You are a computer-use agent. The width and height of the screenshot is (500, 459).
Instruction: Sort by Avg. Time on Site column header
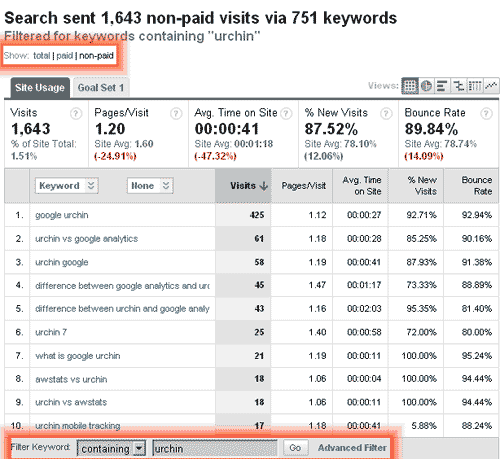[x=362, y=186]
